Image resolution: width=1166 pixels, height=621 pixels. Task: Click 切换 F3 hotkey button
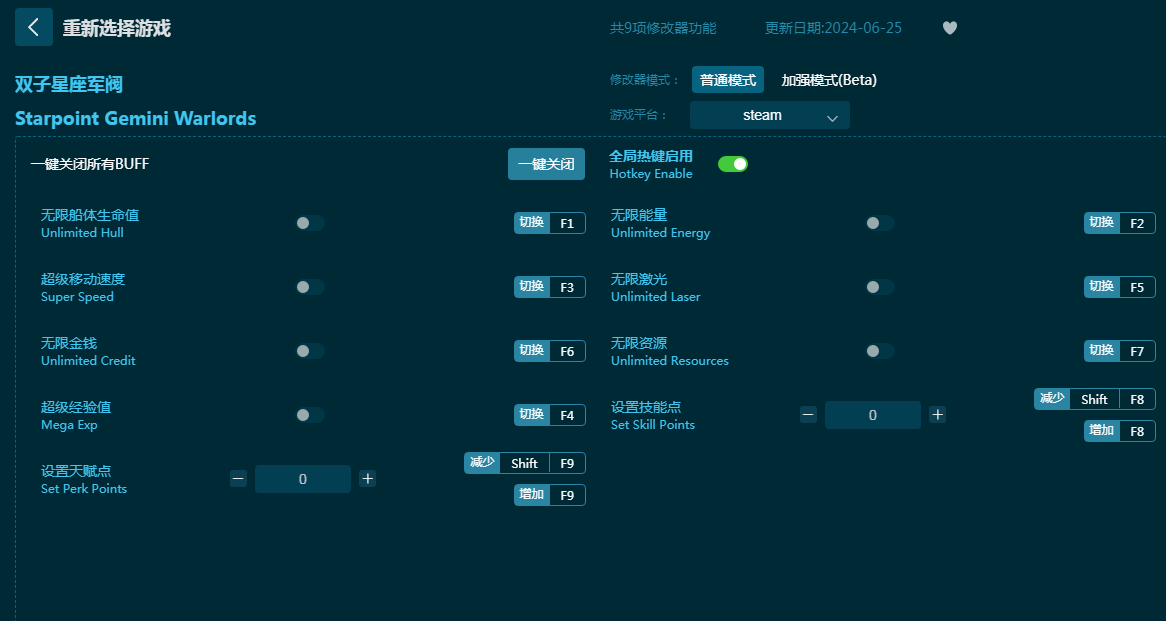550,287
